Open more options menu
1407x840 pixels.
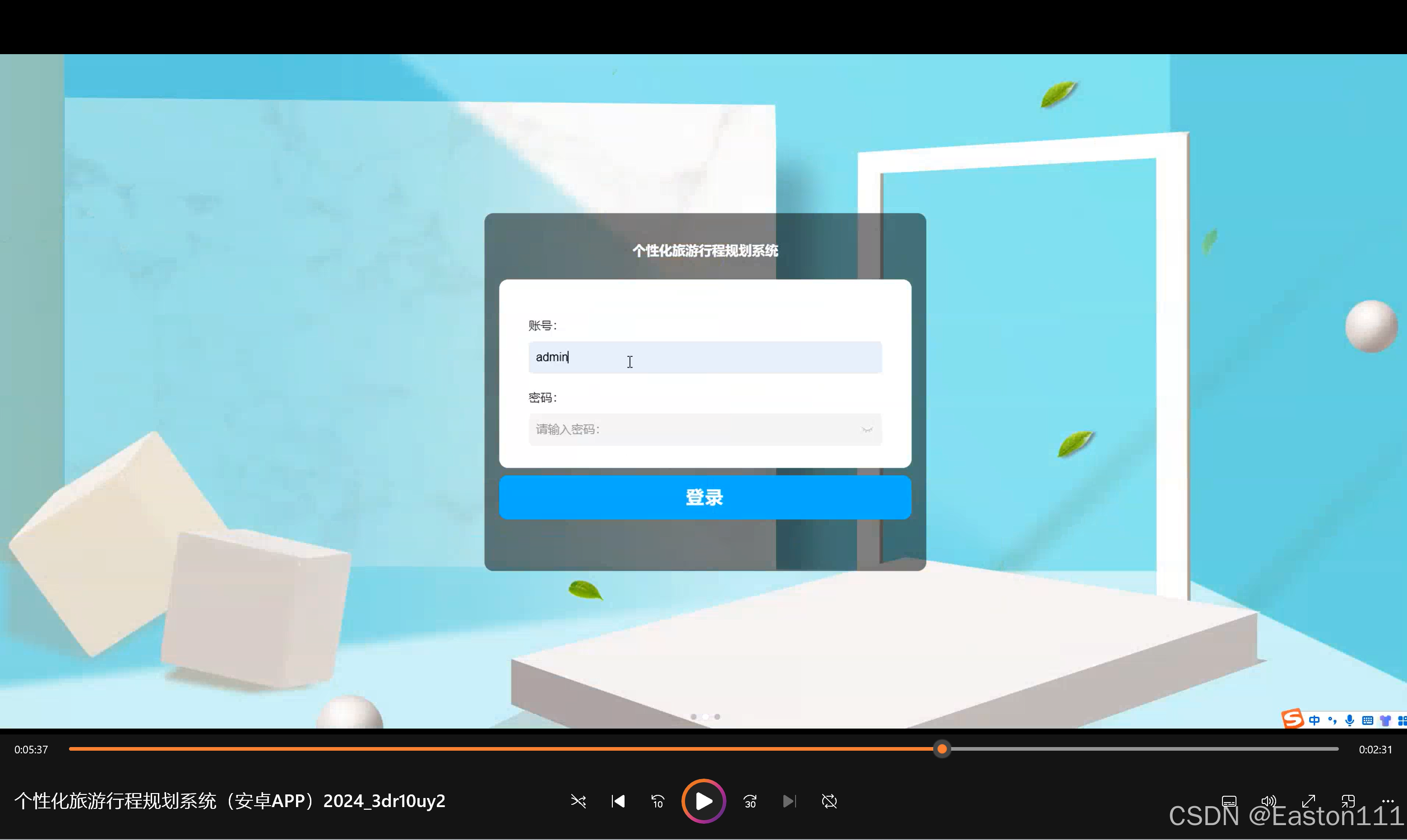tap(1388, 801)
